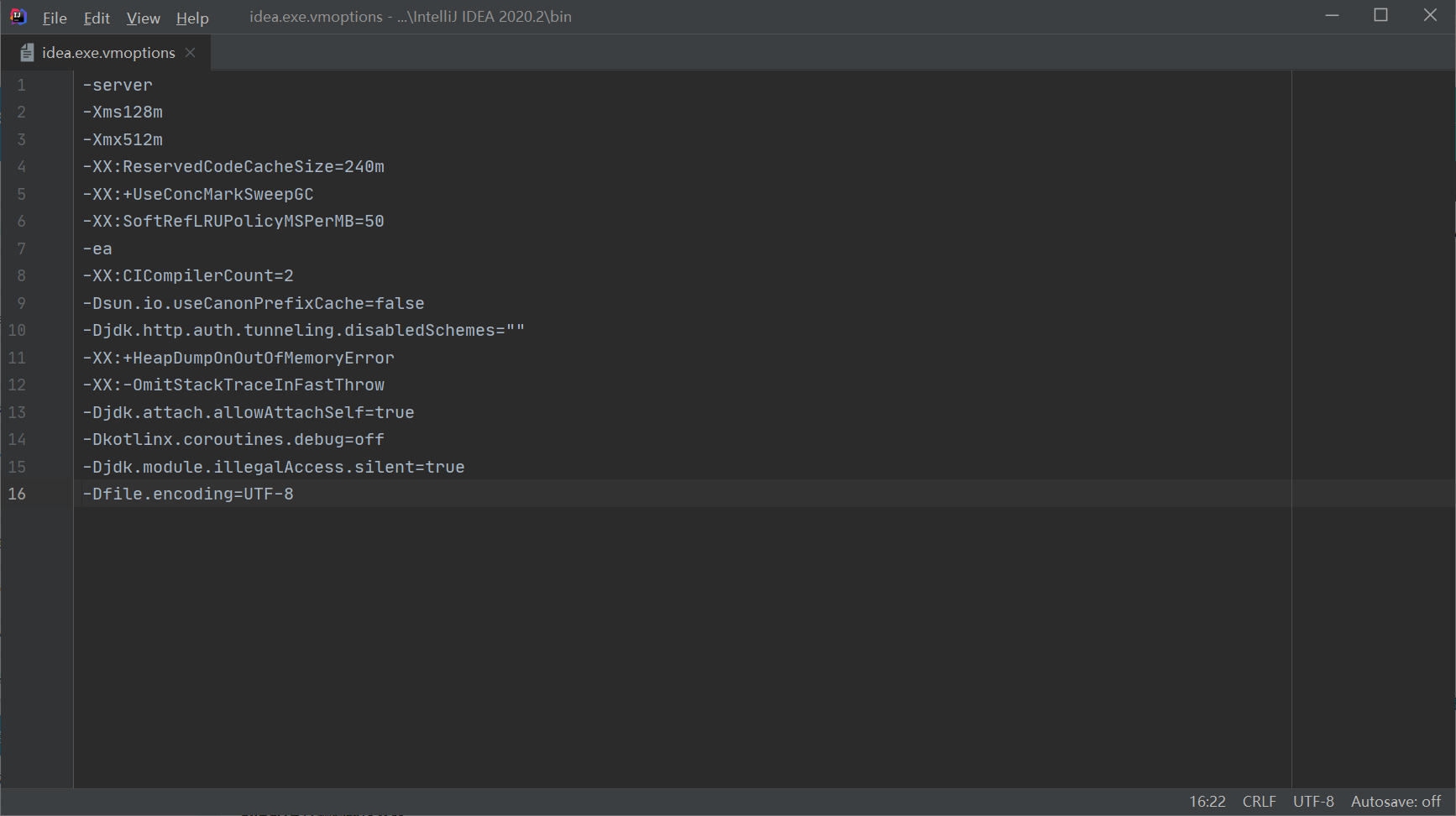Open the File menu
Viewport: 1456px width, 816px height.
pos(54,18)
